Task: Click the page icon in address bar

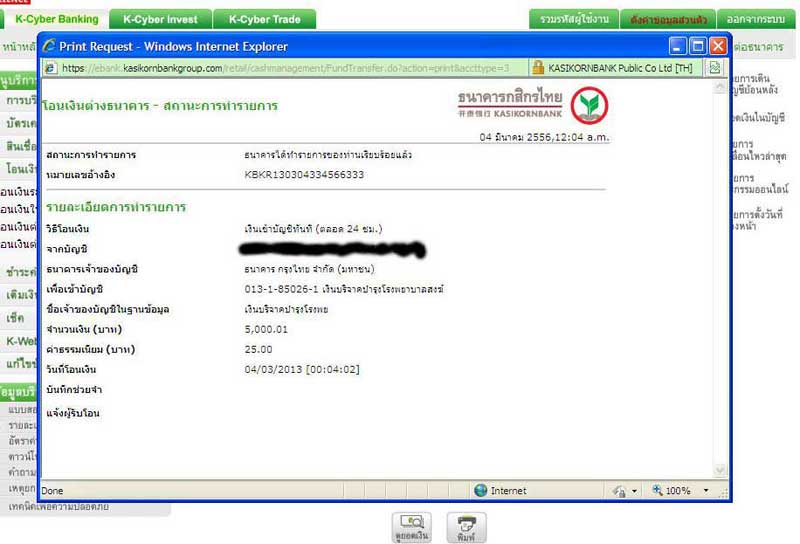Action: point(51,68)
